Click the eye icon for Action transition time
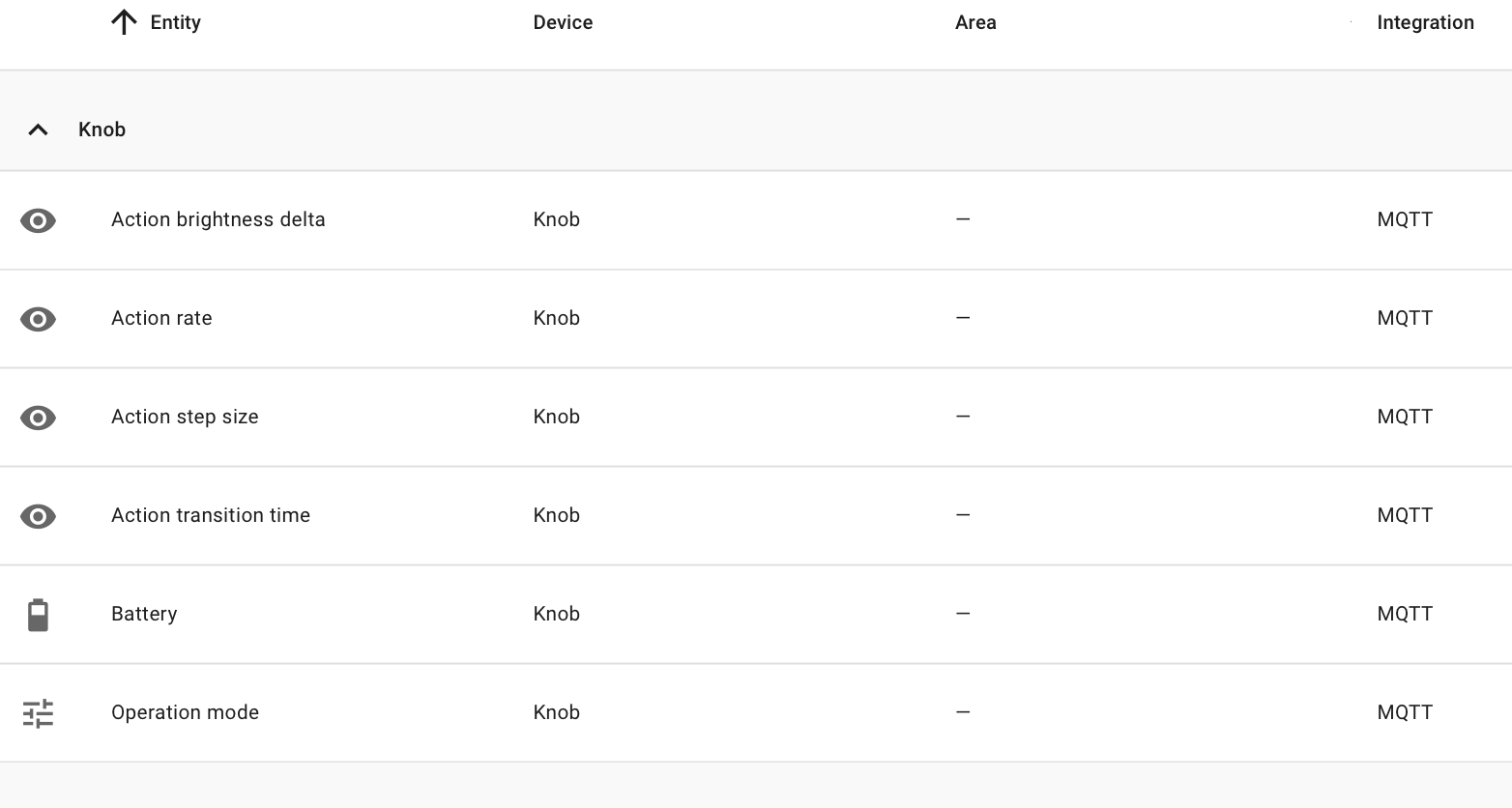Screen dimensions: 1512x808 [38, 516]
